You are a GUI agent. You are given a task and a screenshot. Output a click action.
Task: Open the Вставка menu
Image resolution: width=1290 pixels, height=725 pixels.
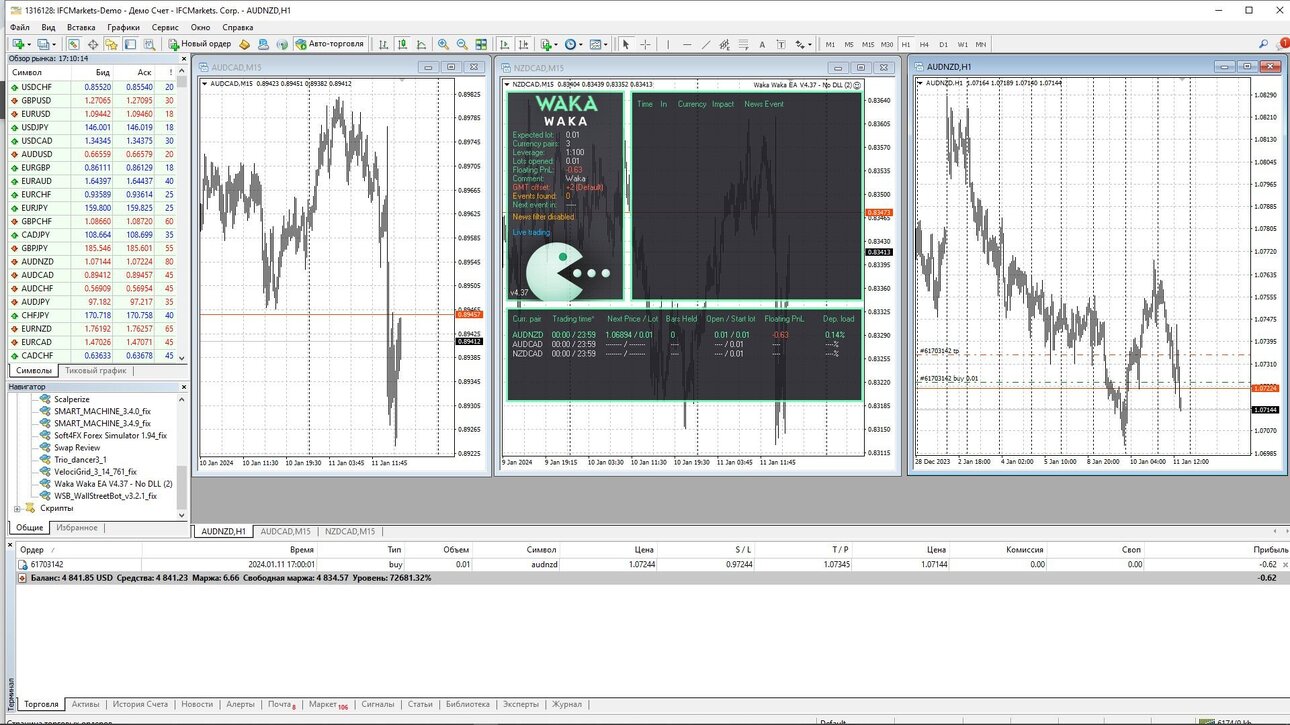coord(81,27)
